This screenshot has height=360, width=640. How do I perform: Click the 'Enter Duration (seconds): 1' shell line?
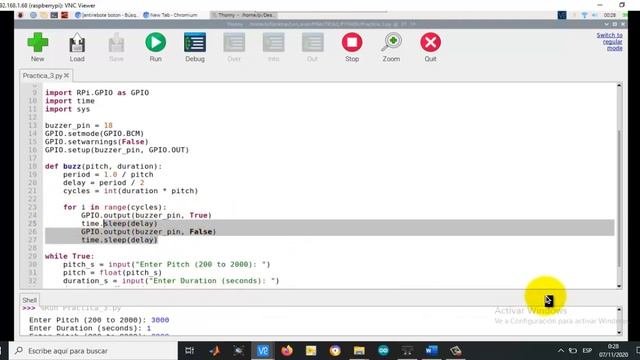tap(90, 328)
